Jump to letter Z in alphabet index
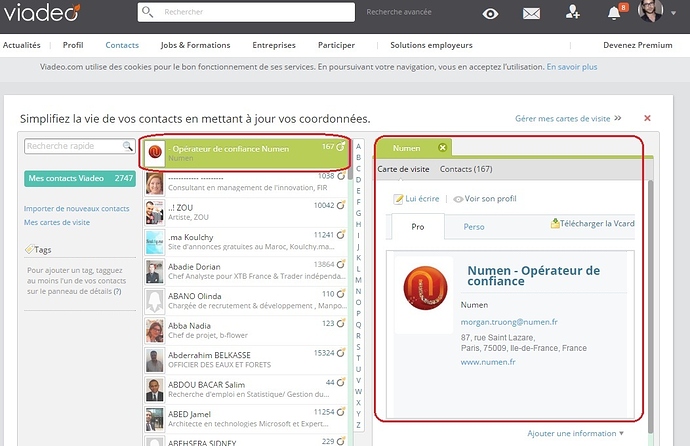690x446 pixels. (358, 425)
